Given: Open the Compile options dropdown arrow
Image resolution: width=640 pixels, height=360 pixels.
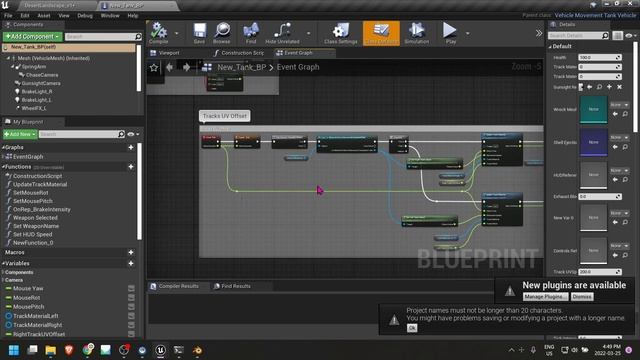Looking at the screenshot, I should point(177,33).
